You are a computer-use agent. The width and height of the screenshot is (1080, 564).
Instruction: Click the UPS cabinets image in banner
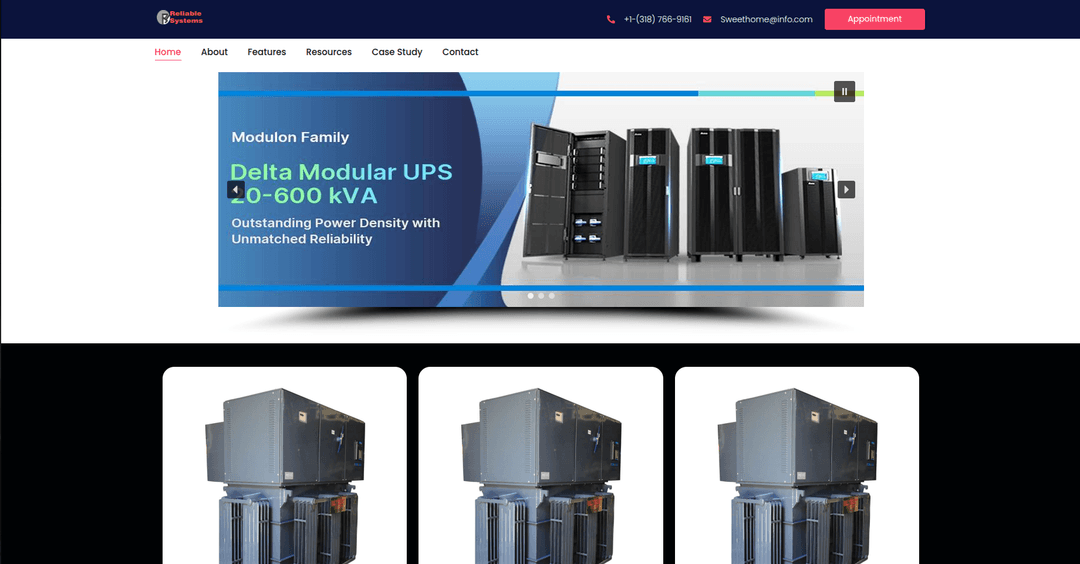pos(682,193)
